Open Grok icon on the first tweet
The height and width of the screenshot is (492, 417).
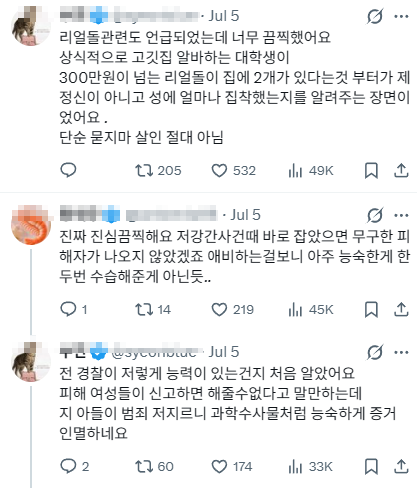(375, 16)
